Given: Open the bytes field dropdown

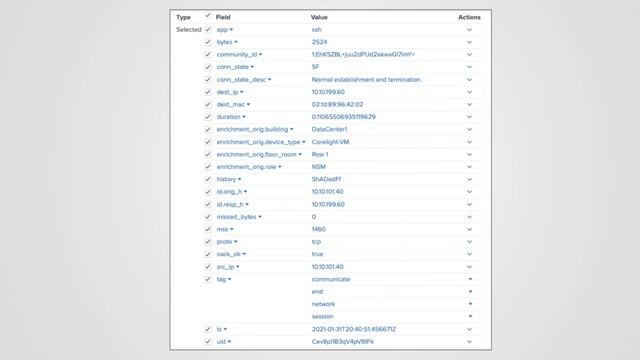Looking at the screenshot, I should tap(236, 42).
